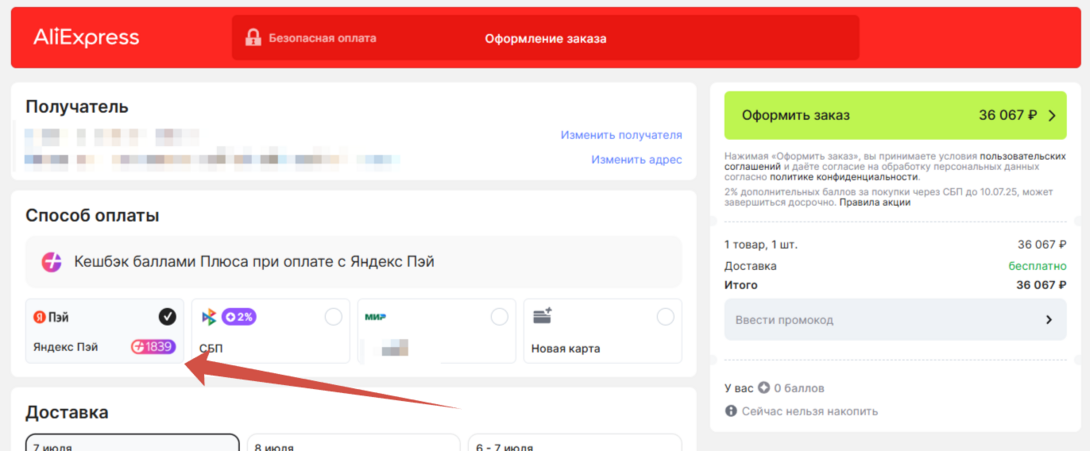Image resolution: width=1090 pixels, height=451 pixels.
Task: Select the СБП payment radio button
Action: [x=334, y=317]
